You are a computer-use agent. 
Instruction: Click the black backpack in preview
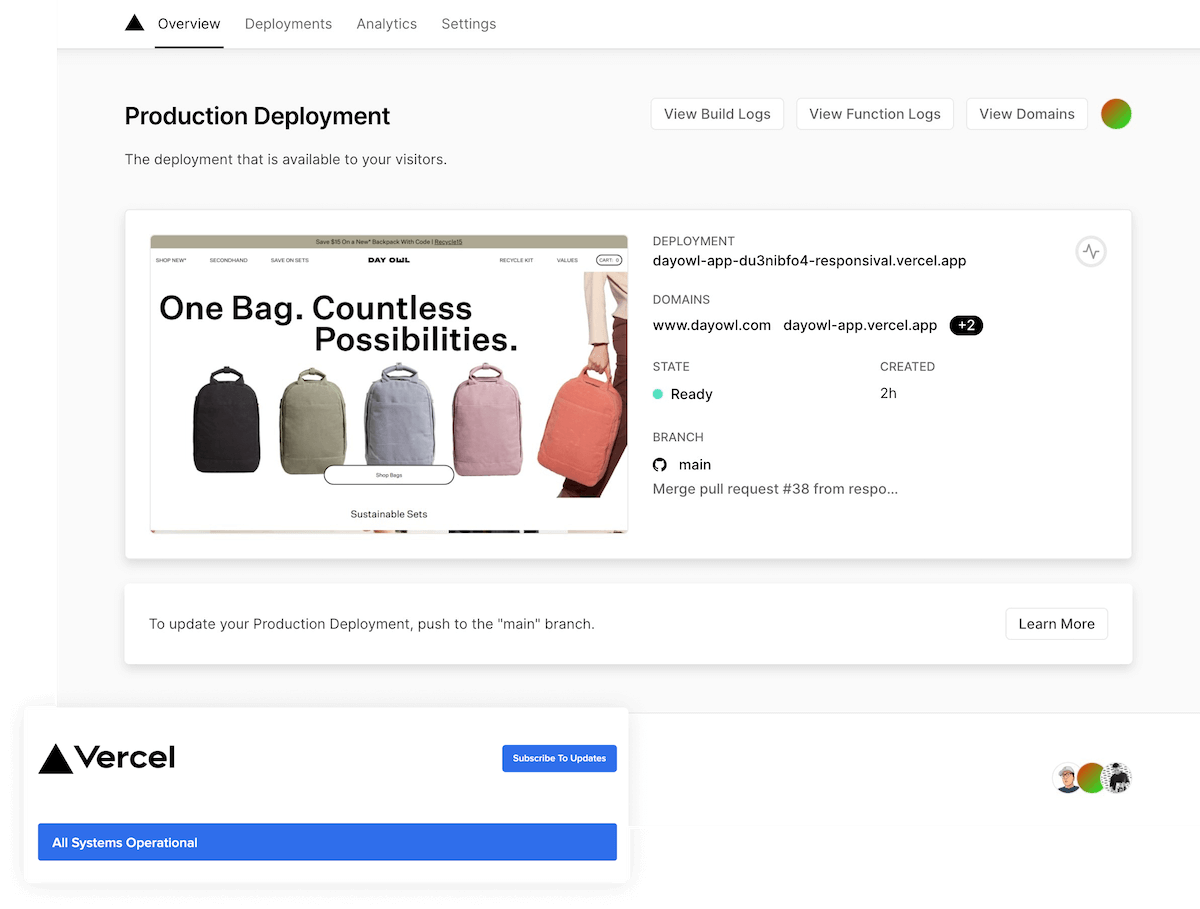[x=226, y=420]
